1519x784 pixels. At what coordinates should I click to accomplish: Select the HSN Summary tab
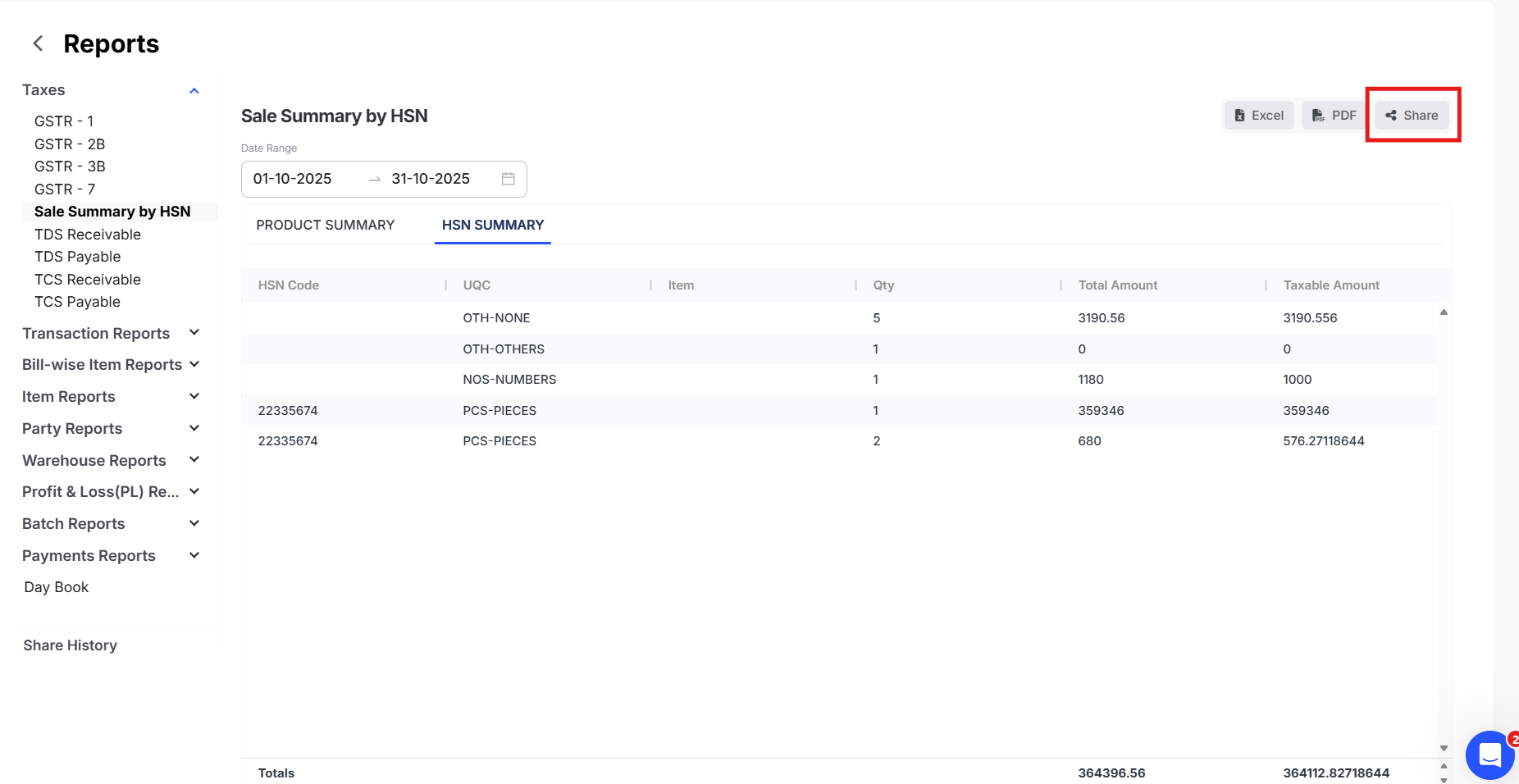point(493,225)
